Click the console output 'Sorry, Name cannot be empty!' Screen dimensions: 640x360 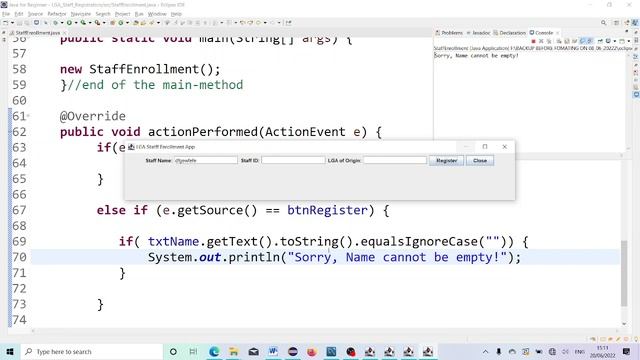[476, 56]
